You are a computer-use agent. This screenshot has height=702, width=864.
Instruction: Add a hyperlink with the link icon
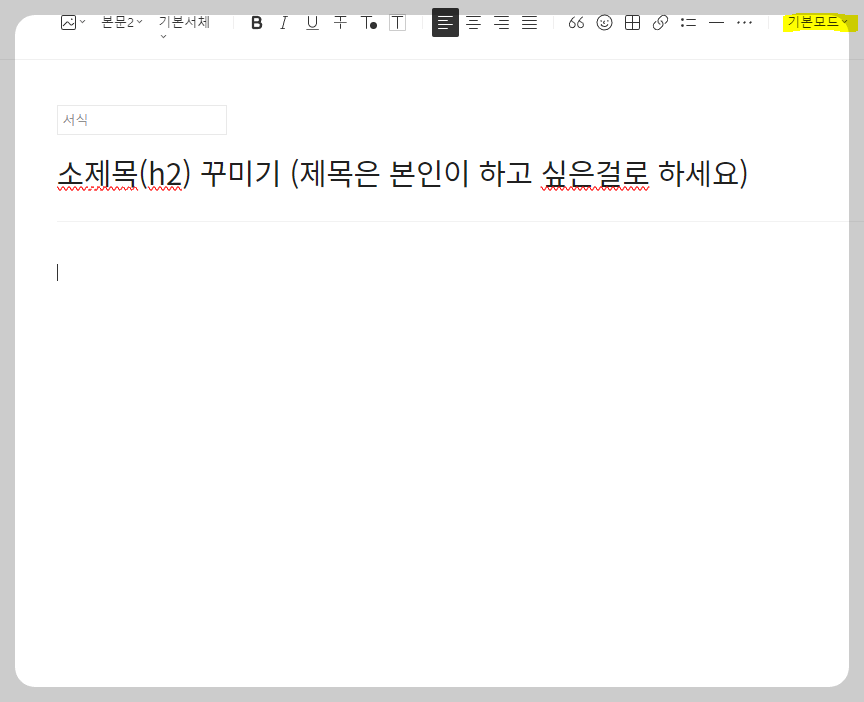(660, 22)
